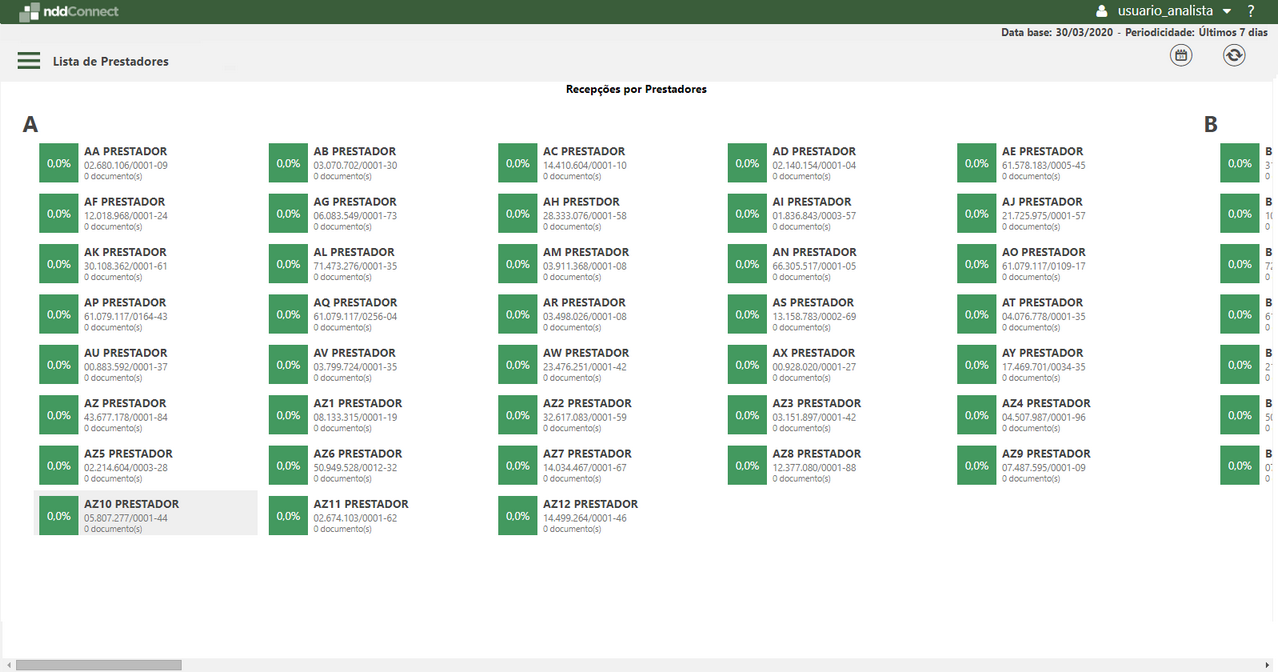
Task: Click the Recepções por Prestadores heading
Action: coord(637,89)
